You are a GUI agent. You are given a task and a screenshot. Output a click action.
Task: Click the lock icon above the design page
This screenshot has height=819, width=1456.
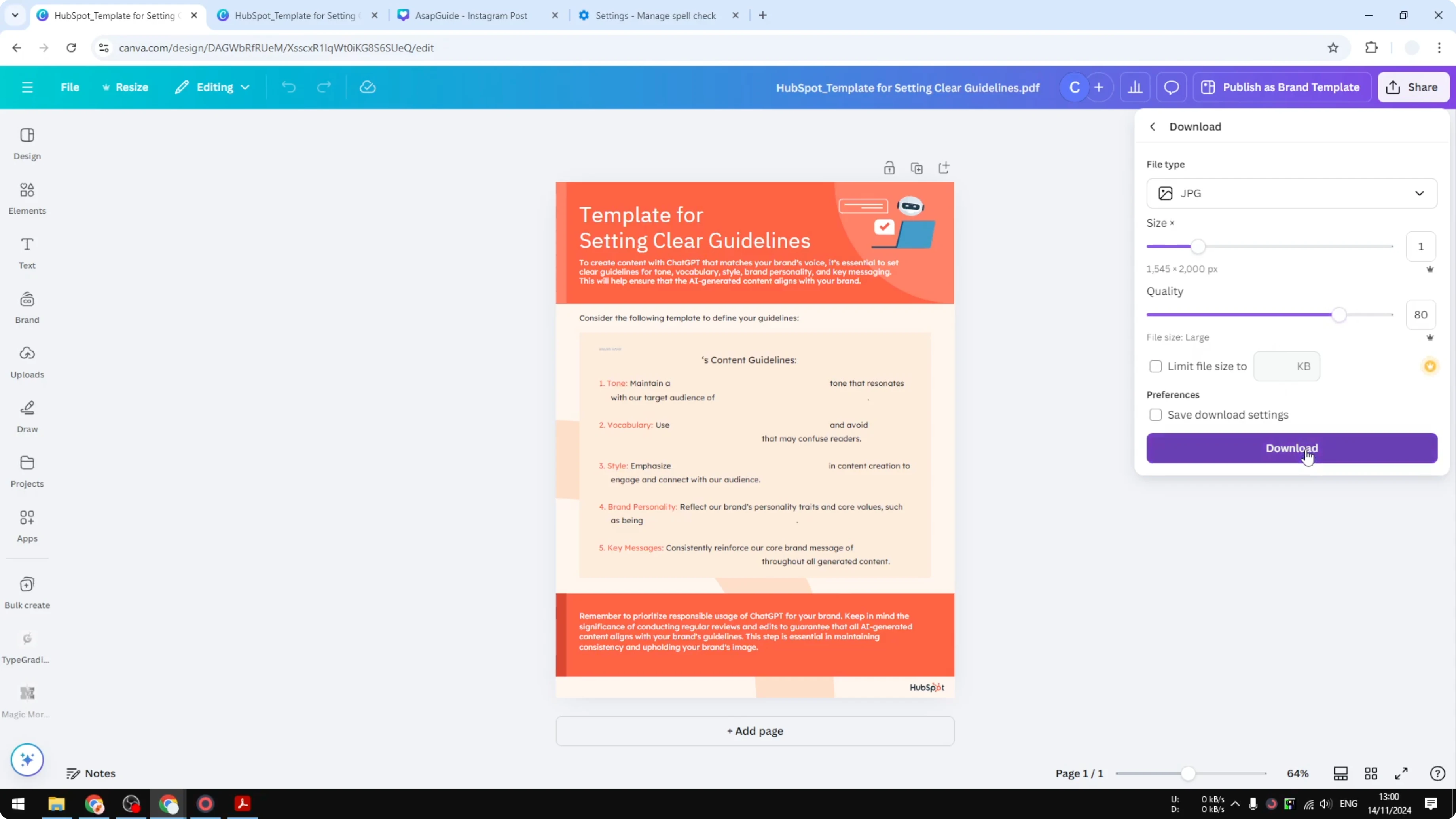pos(889,168)
